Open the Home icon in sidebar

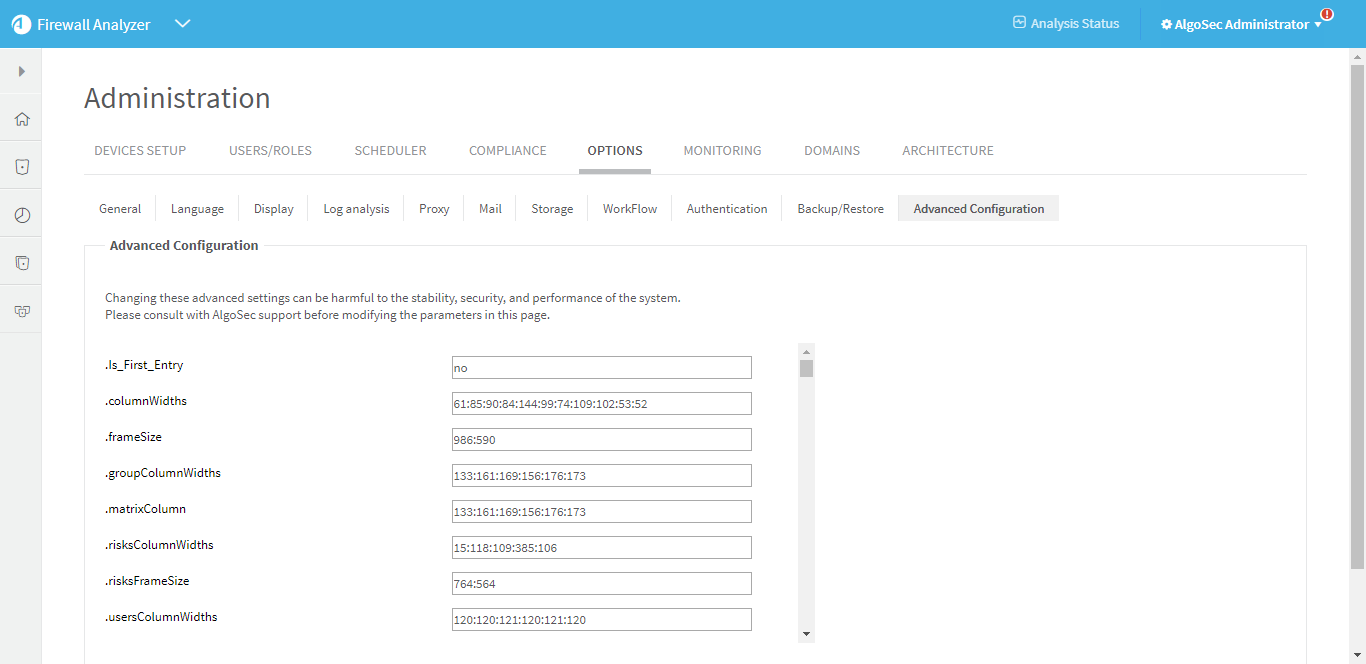21,119
